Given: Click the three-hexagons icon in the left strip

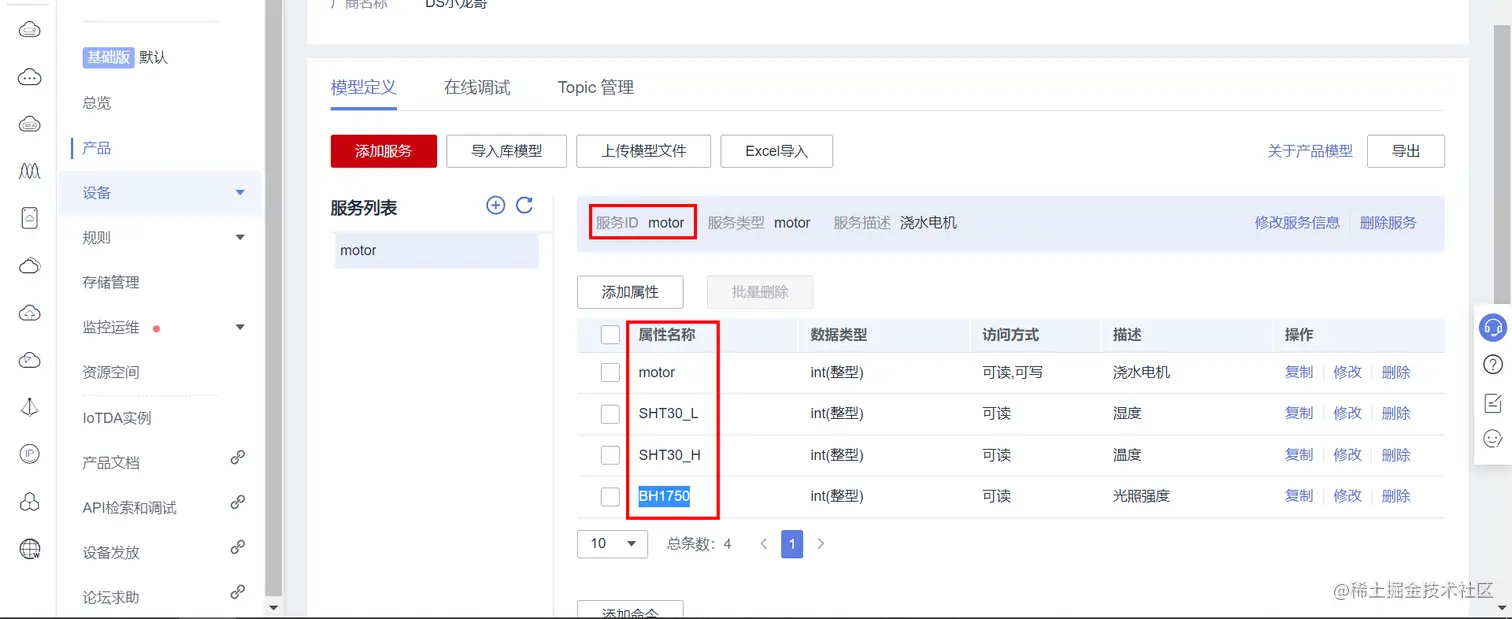Looking at the screenshot, I should tap(30, 501).
